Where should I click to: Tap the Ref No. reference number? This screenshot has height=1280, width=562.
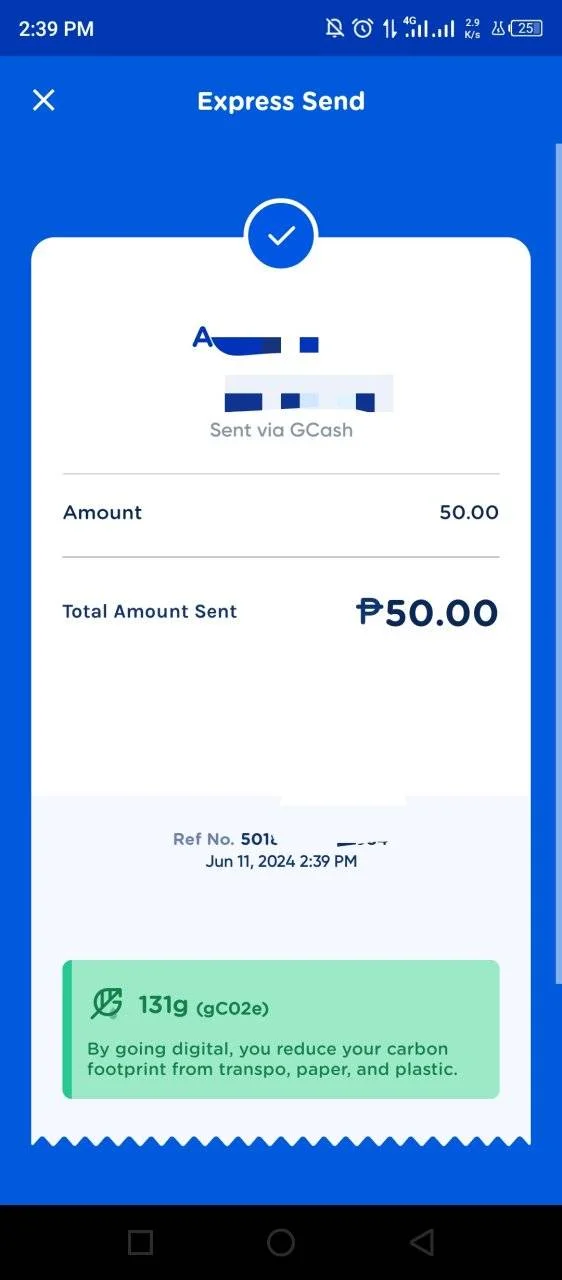pos(281,839)
